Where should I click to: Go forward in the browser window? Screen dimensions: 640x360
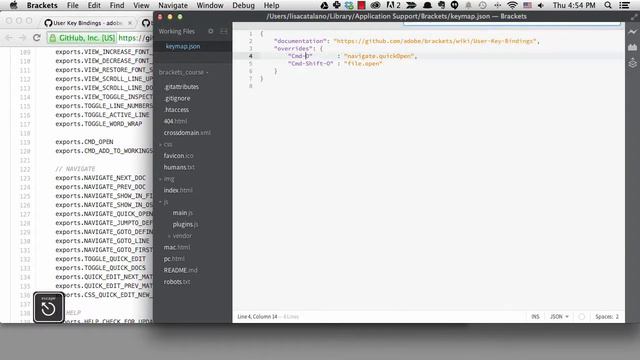22,38
